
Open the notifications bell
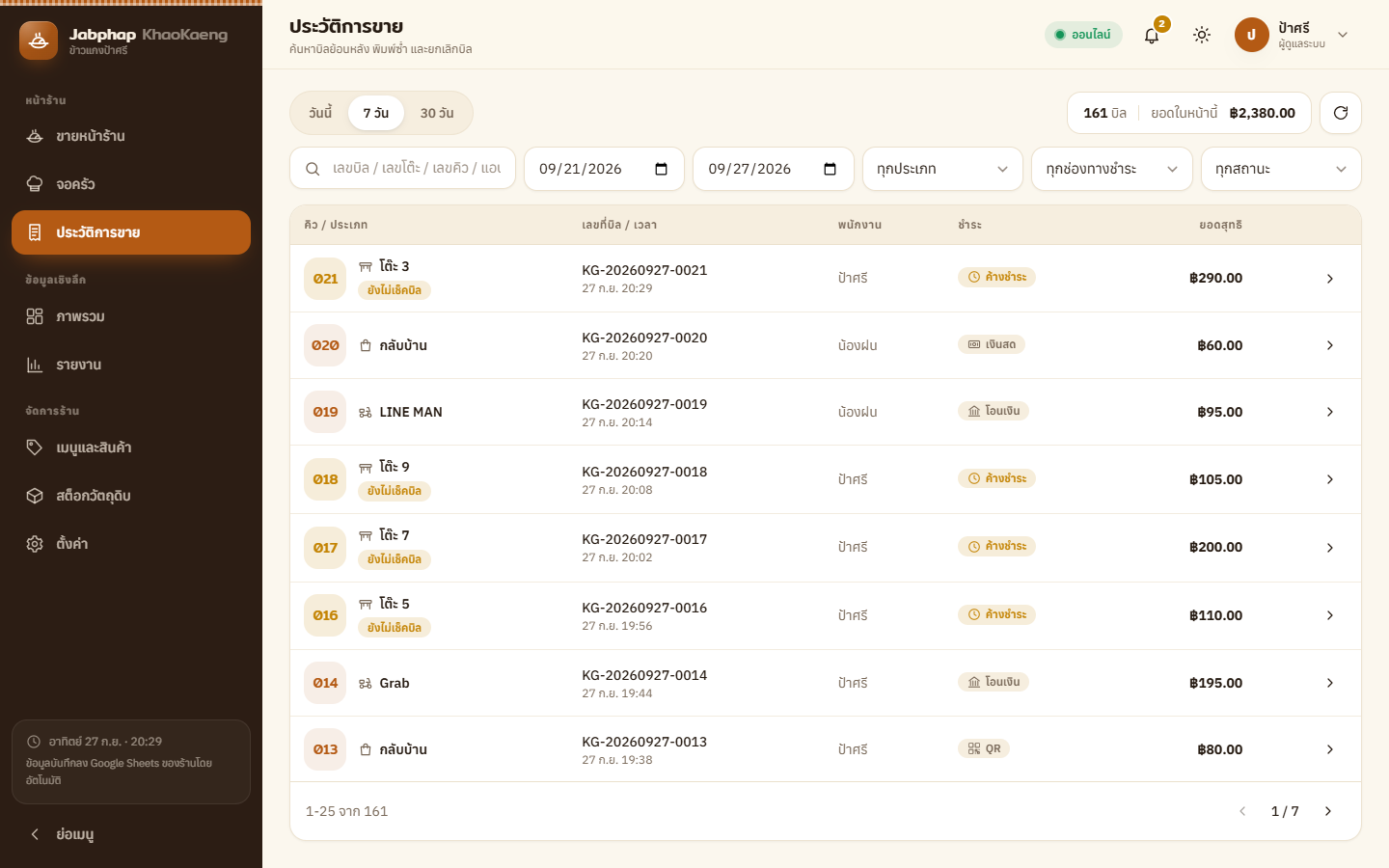point(1152,36)
